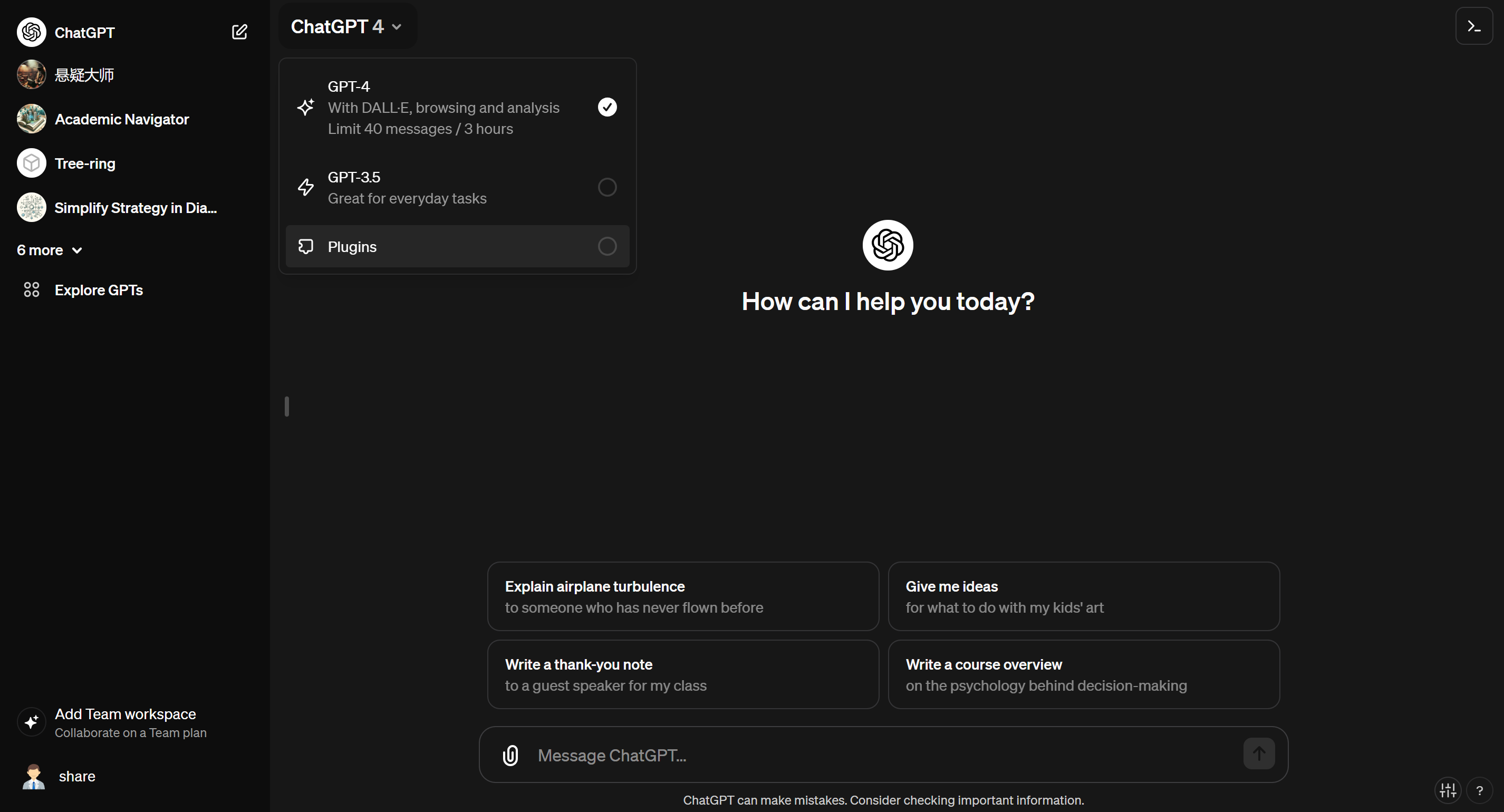Viewport: 1504px width, 812px height.
Task: Choose the GPT-3.5 menu entry
Action: [457, 187]
